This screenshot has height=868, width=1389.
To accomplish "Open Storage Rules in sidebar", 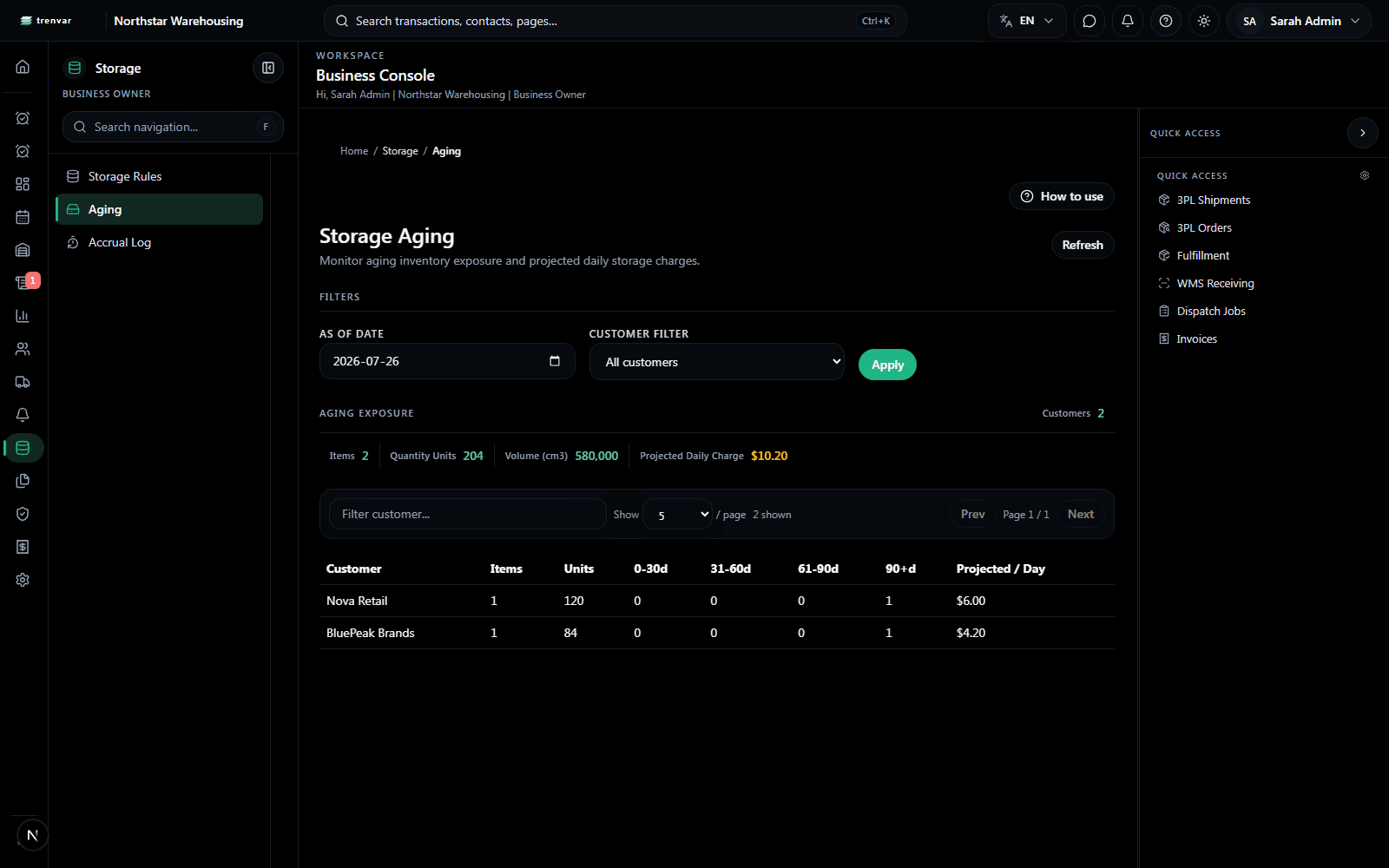I will [160, 176].
